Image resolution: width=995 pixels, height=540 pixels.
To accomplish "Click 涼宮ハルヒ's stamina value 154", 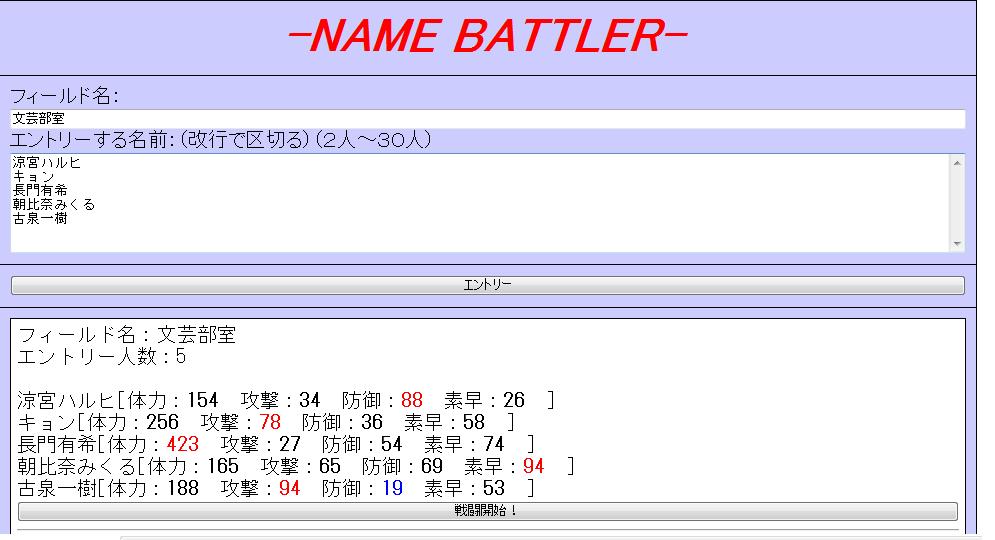I will click(202, 400).
